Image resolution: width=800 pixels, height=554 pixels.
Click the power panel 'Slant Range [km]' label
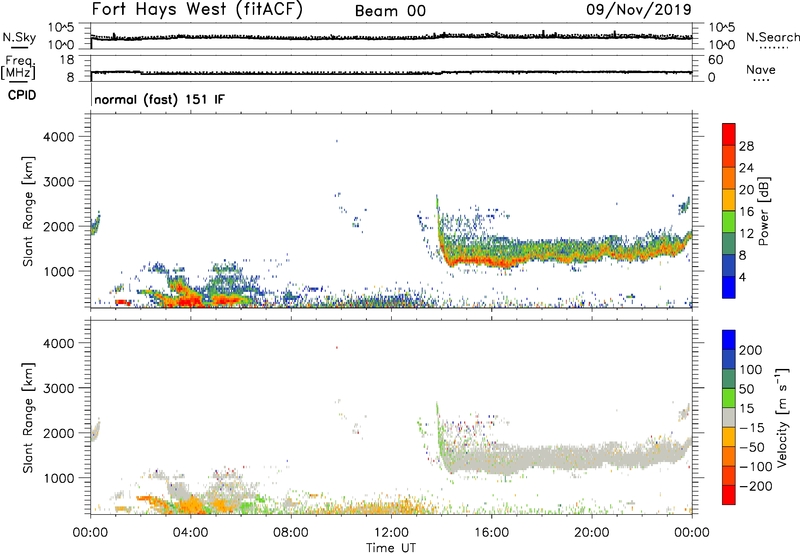click(x=28, y=211)
